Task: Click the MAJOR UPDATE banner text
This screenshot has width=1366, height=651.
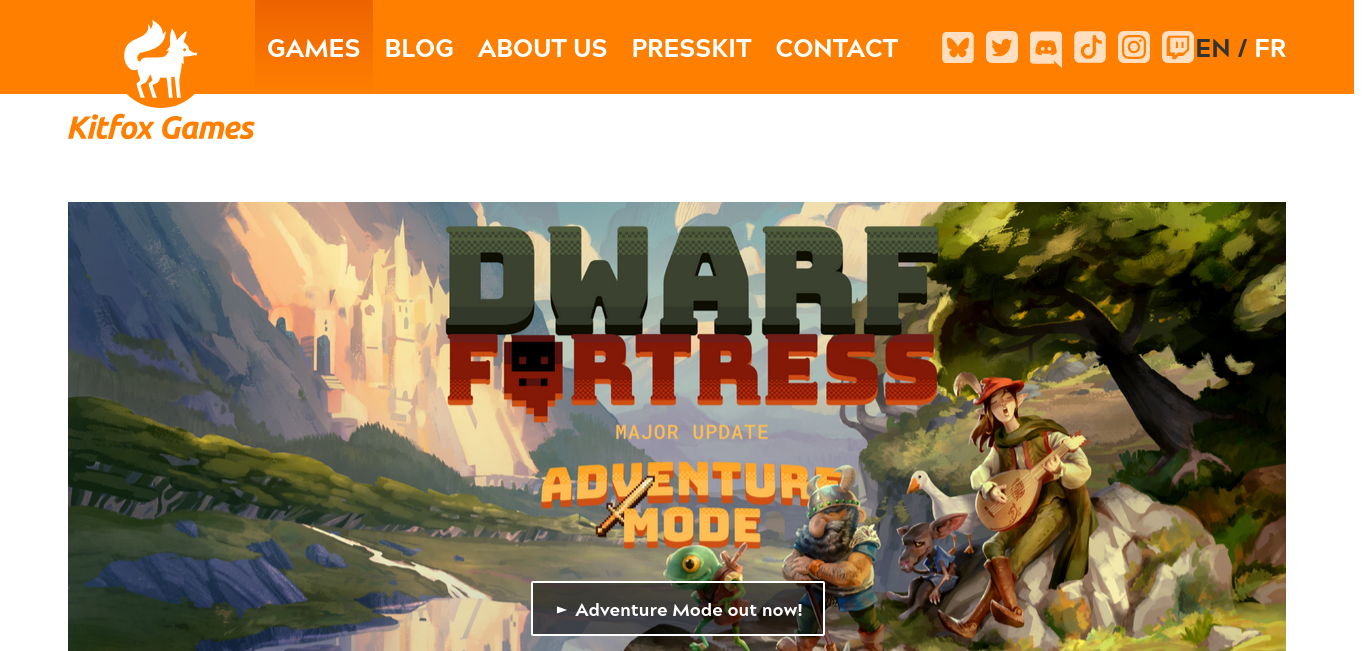Action: [x=692, y=433]
